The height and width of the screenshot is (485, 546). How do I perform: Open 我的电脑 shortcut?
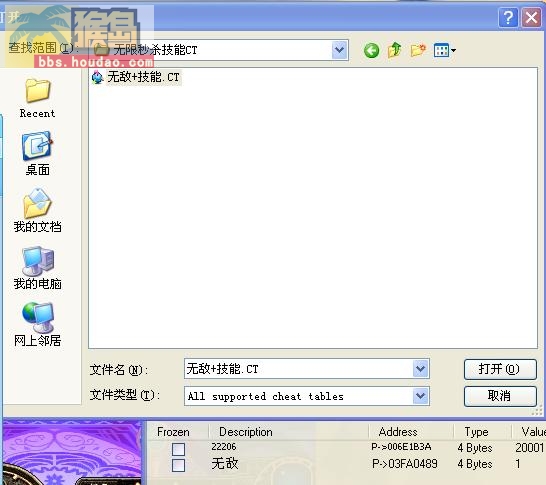click(37, 268)
